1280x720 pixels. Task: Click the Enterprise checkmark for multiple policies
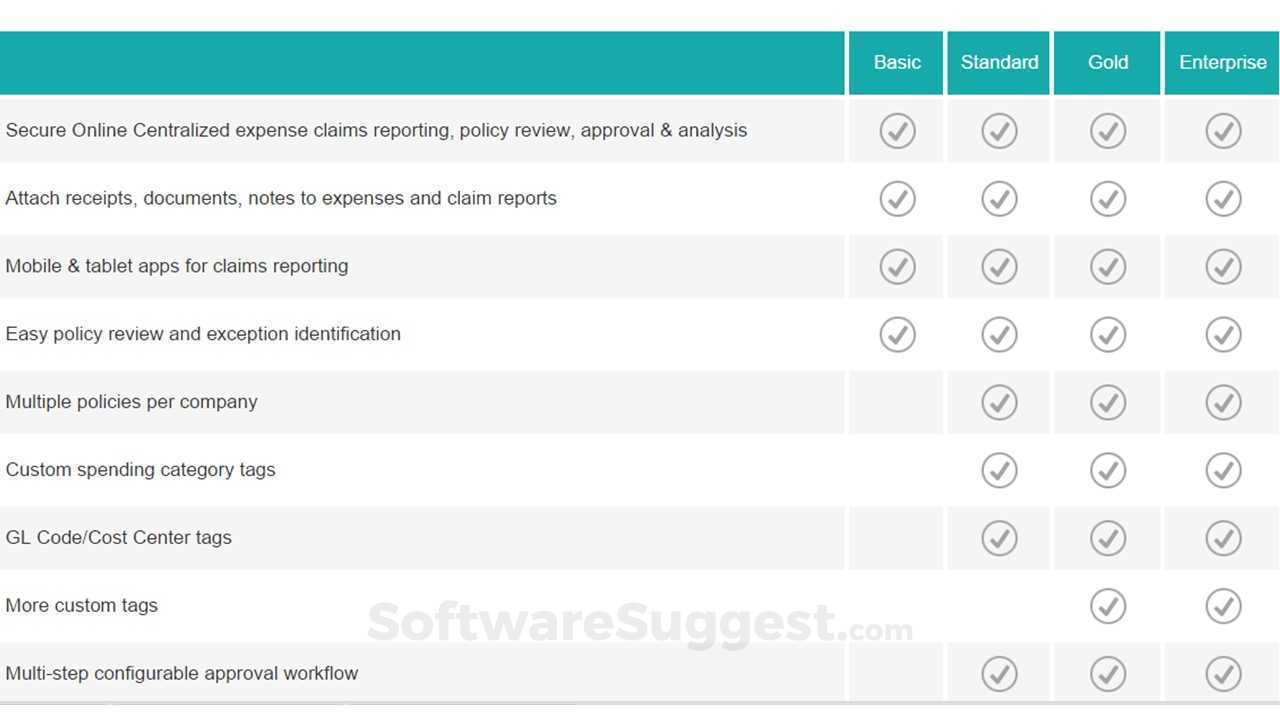coord(1223,402)
